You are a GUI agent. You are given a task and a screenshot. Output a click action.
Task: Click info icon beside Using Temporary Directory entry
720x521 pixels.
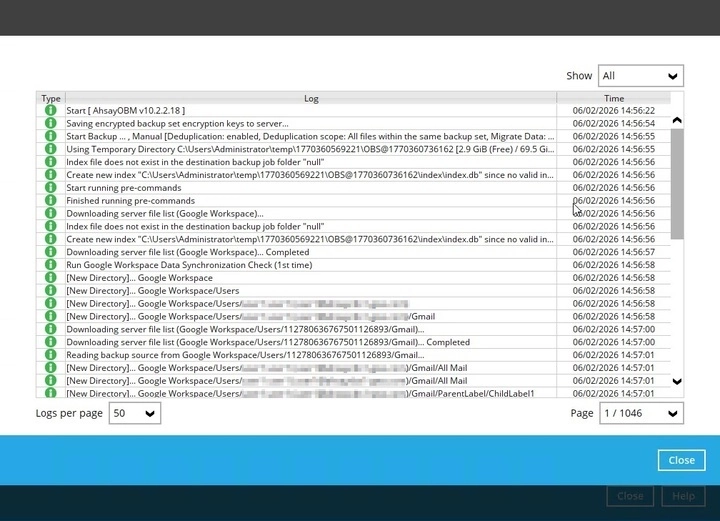point(50,149)
